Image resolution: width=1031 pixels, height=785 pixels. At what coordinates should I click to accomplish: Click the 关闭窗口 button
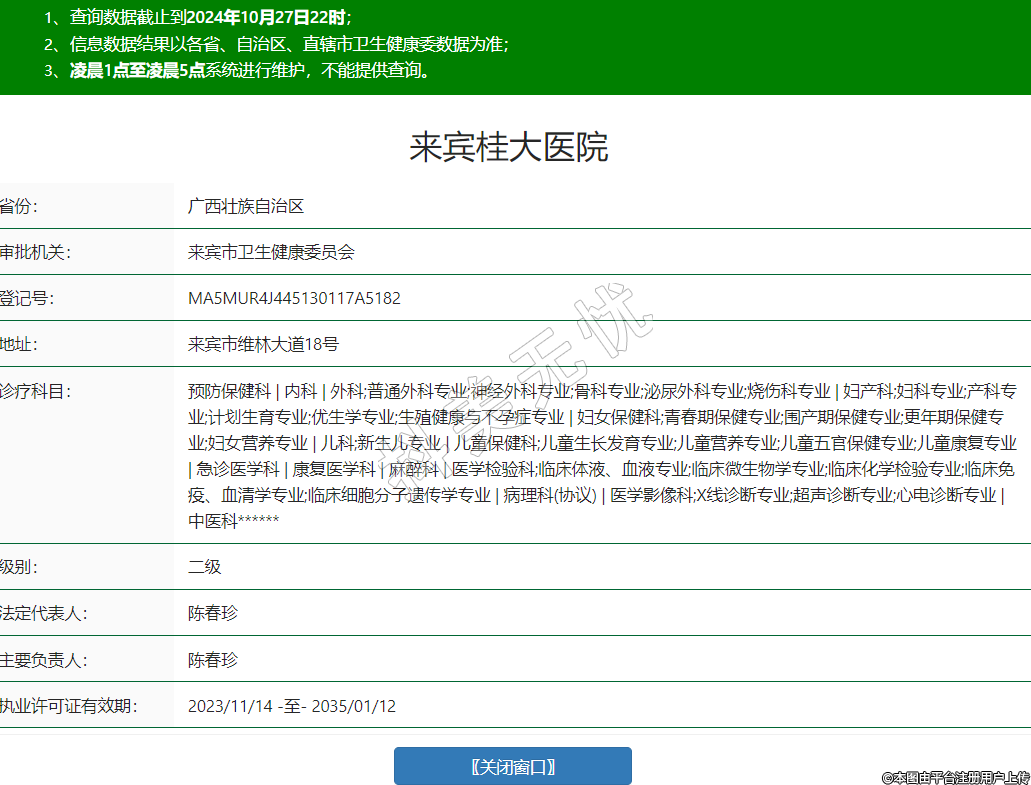pyautogui.click(x=512, y=766)
